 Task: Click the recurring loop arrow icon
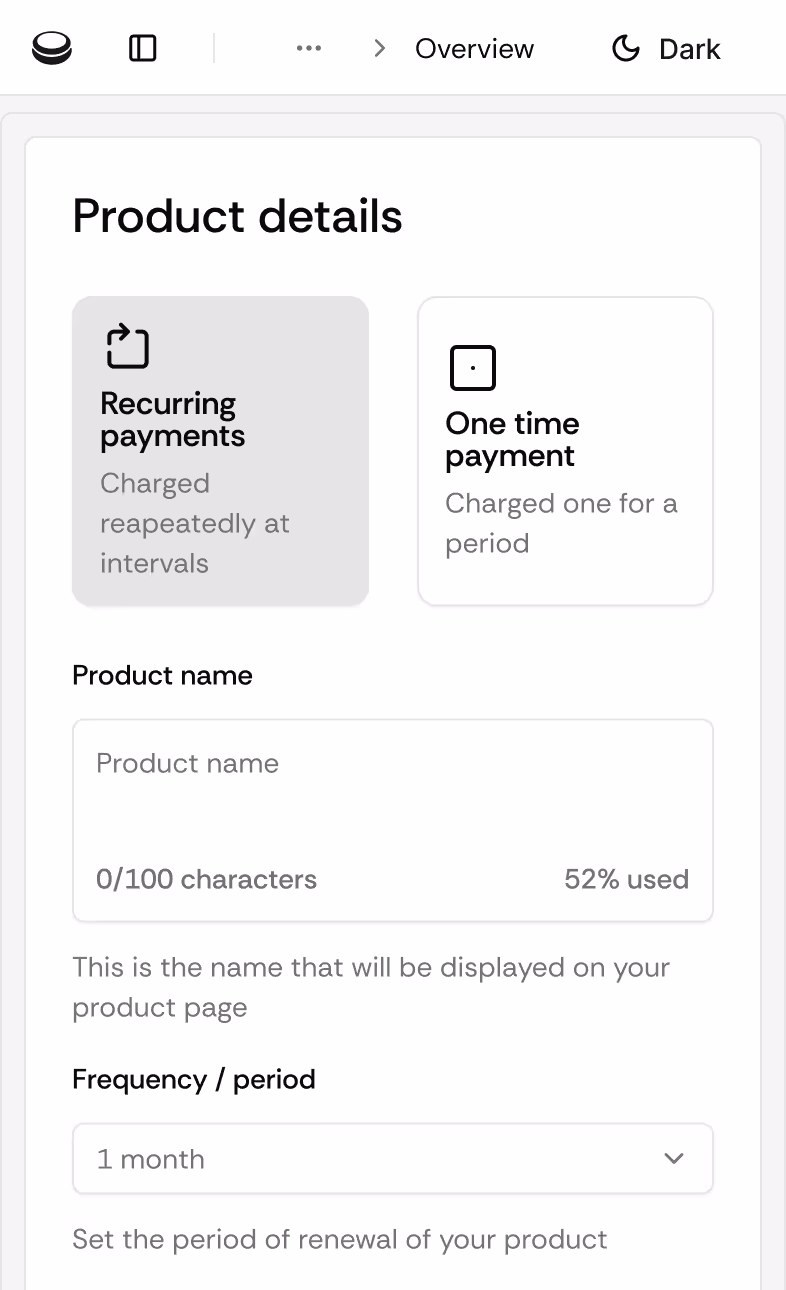[127, 346]
